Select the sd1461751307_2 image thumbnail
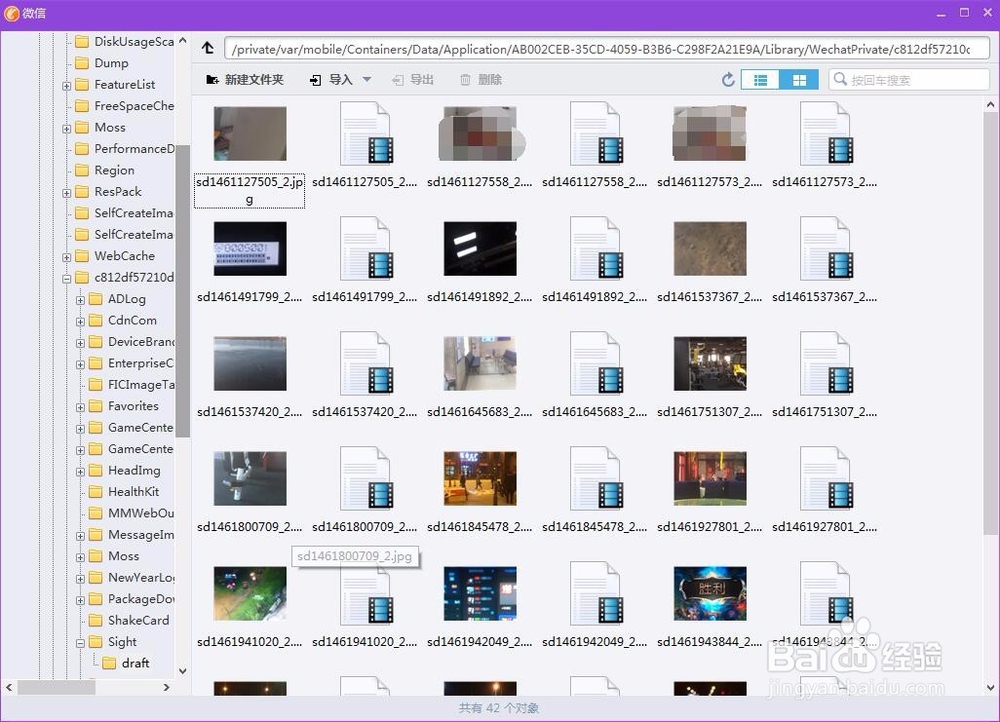Viewport: 1000px width, 722px height. (x=710, y=364)
